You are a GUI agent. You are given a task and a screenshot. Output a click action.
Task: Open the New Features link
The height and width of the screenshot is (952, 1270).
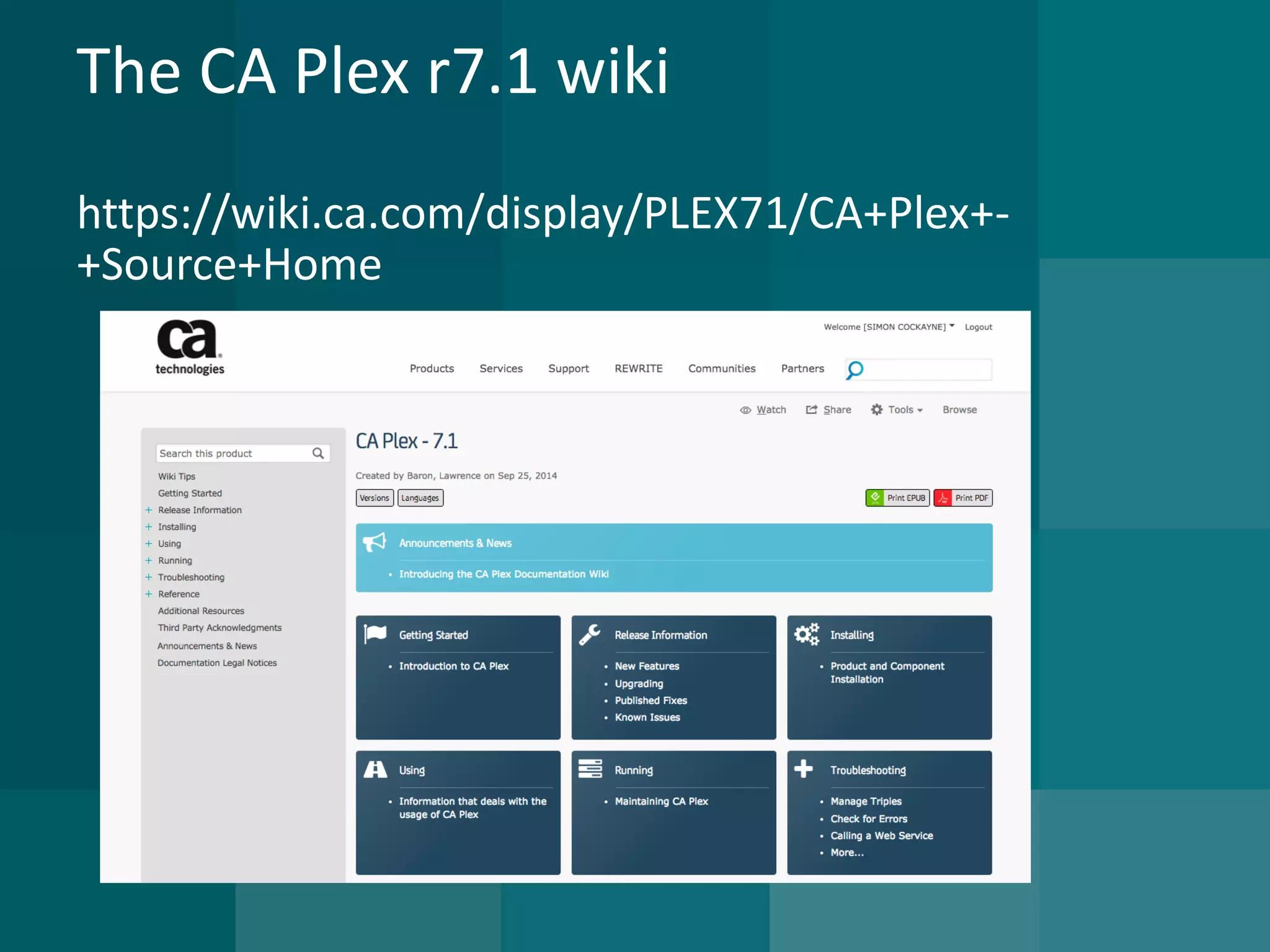(x=647, y=666)
